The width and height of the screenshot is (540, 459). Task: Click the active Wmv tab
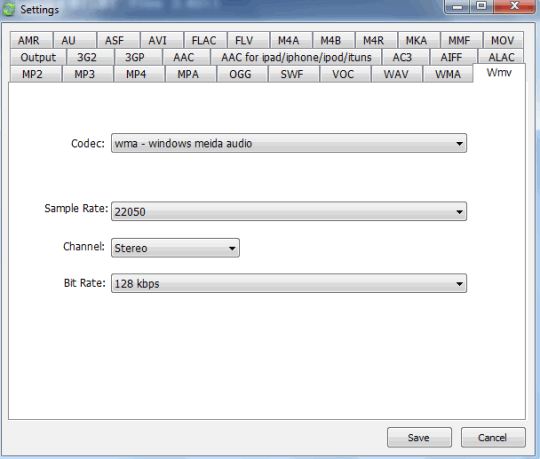pos(499,73)
